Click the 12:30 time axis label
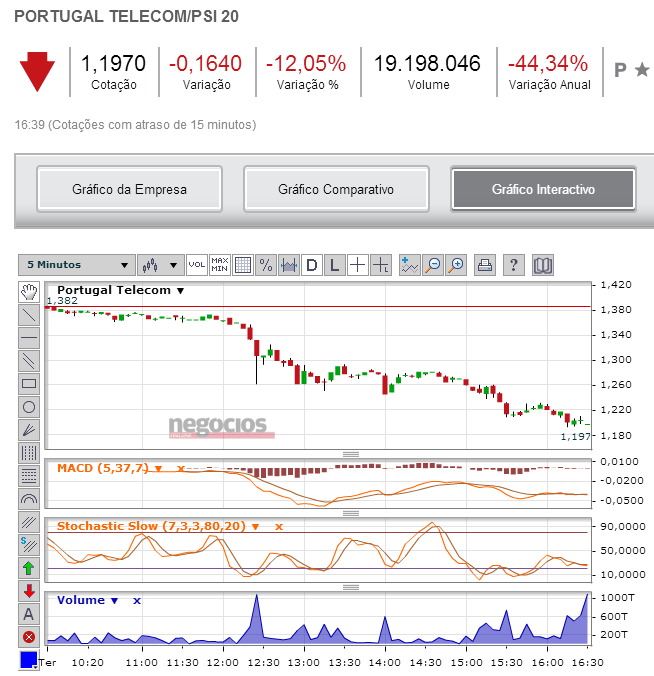This screenshot has height=676, width=654. pos(263,663)
